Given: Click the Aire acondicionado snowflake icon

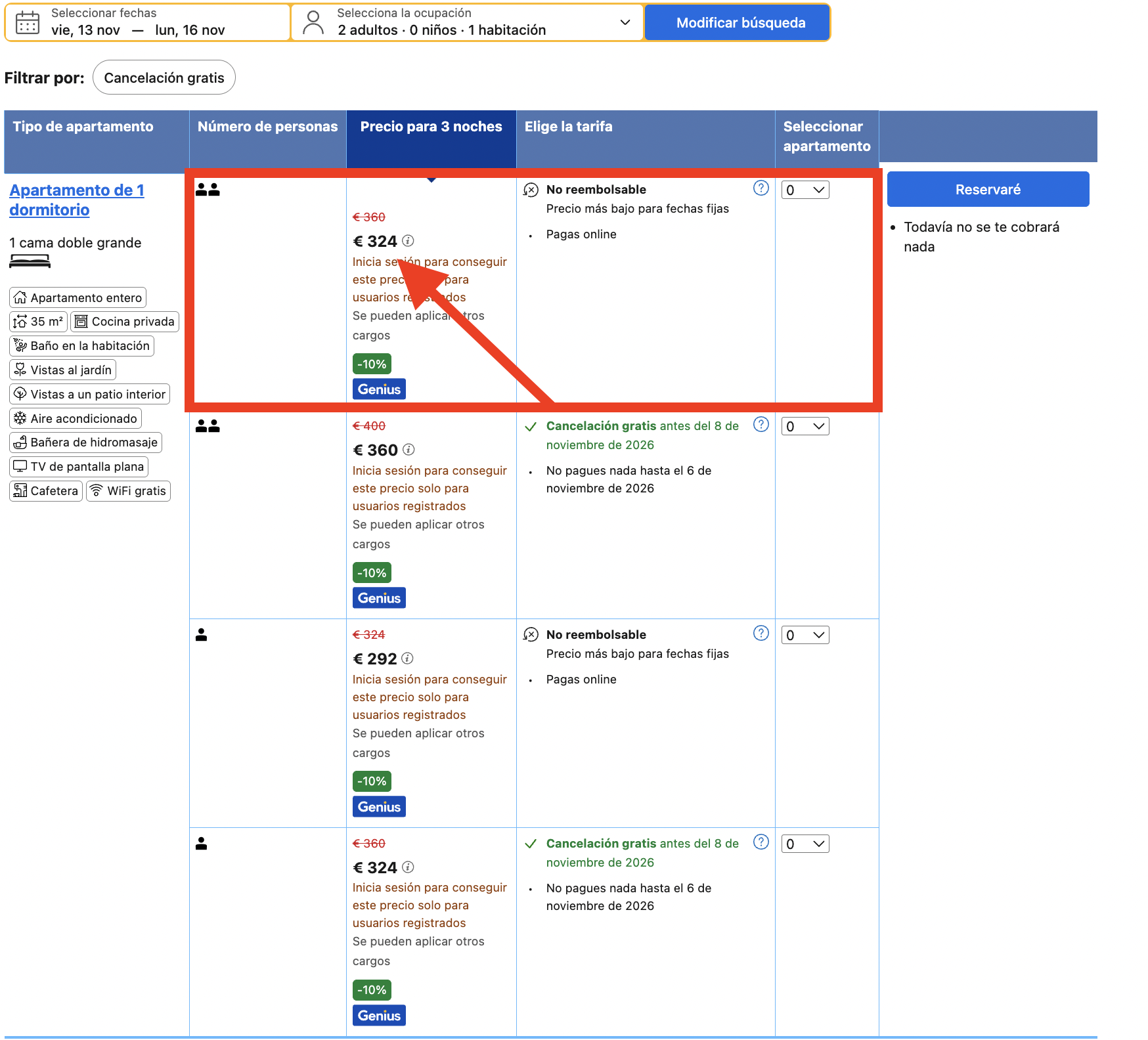Looking at the screenshot, I should coord(20,418).
